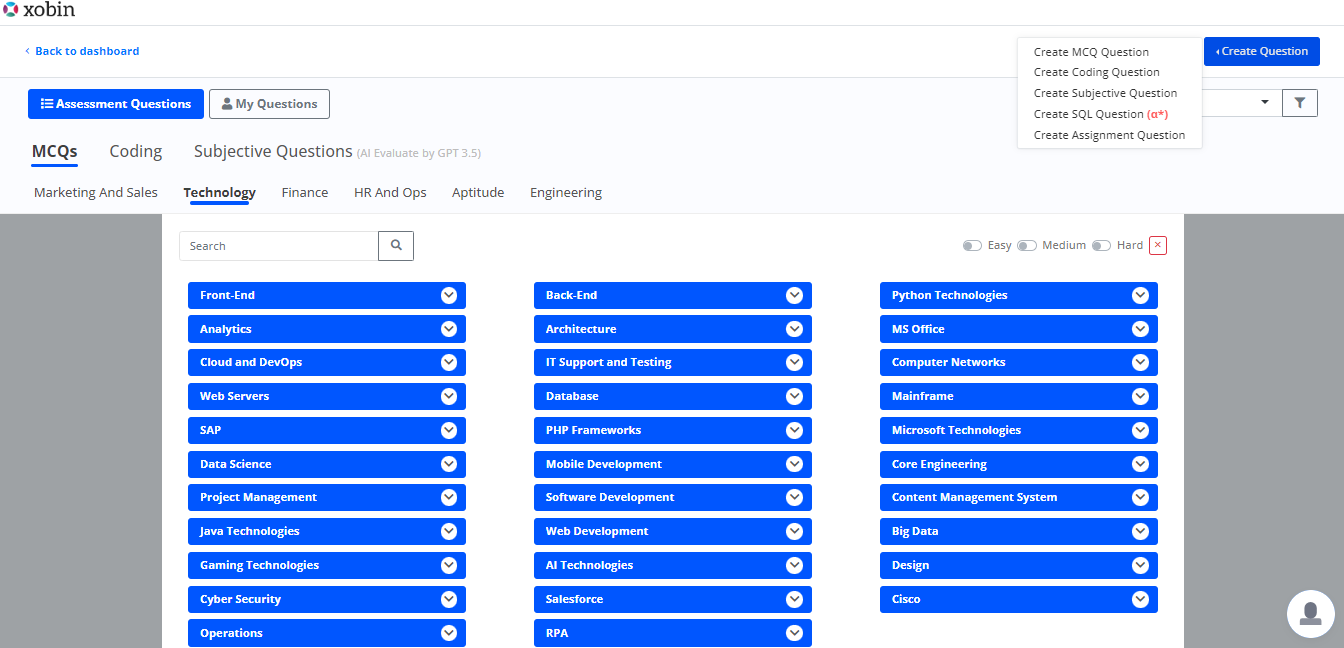Expand the Python Technologies category
This screenshot has height=648, width=1344.
point(1140,295)
